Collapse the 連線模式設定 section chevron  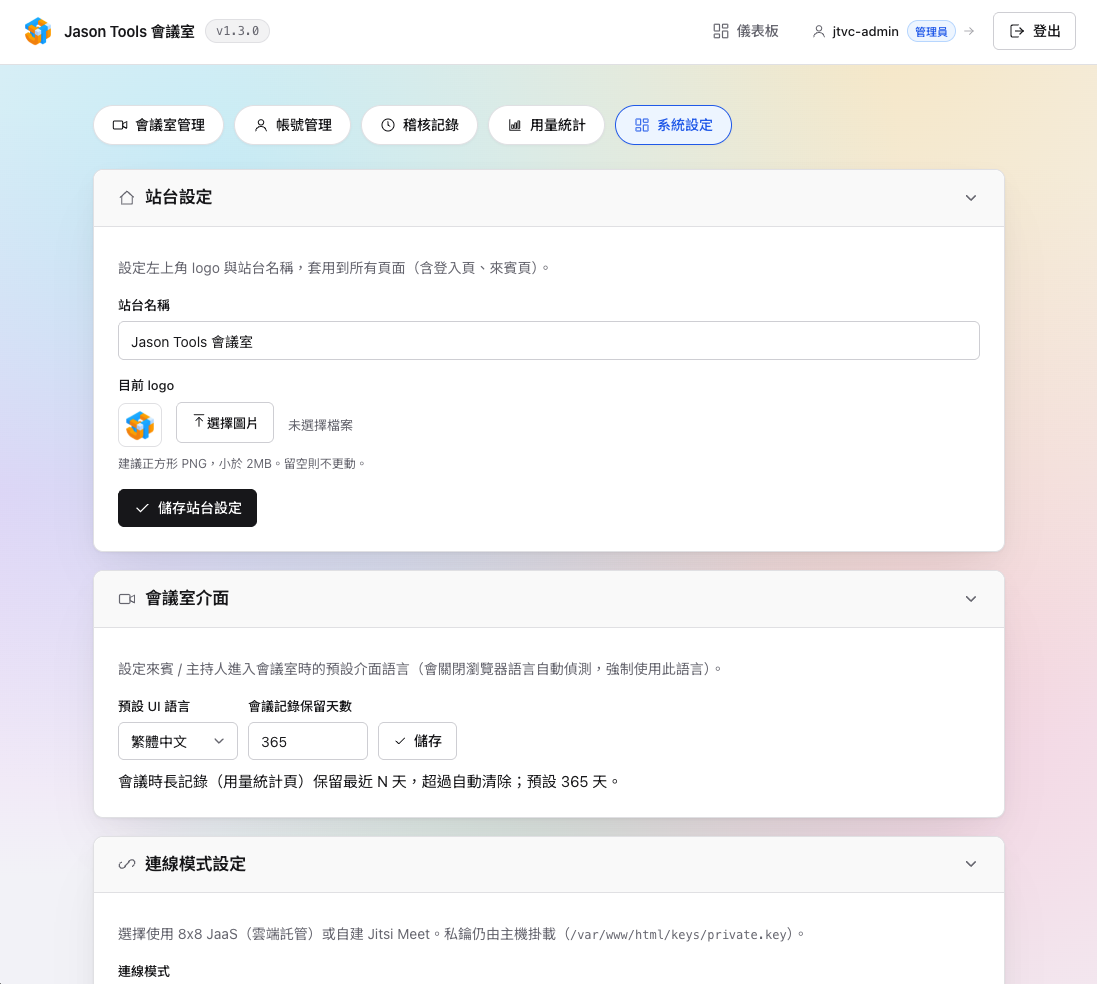click(x=970, y=864)
